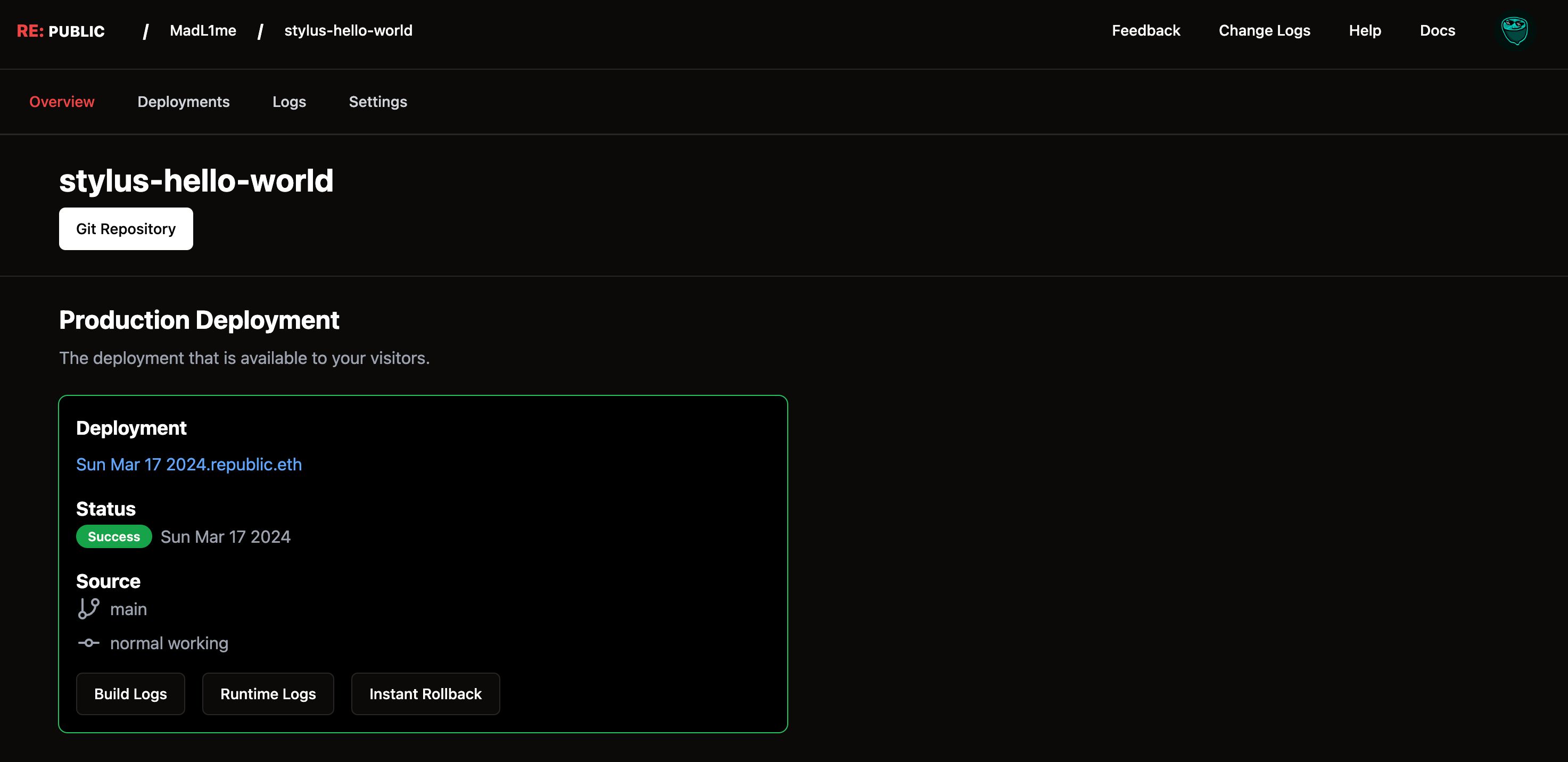The height and width of the screenshot is (762, 1568).
Task: Click the main branch name
Action: 128,609
